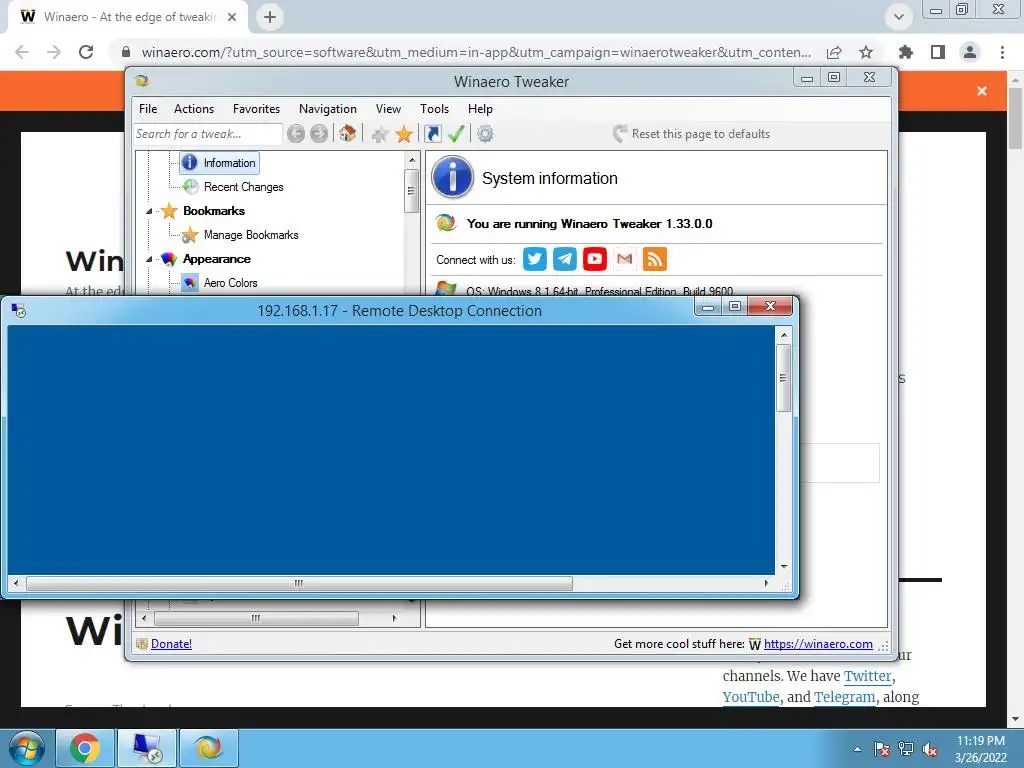Click Reset this page to defaults
This screenshot has height=768, width=1024.
click(x=692, y=134)
